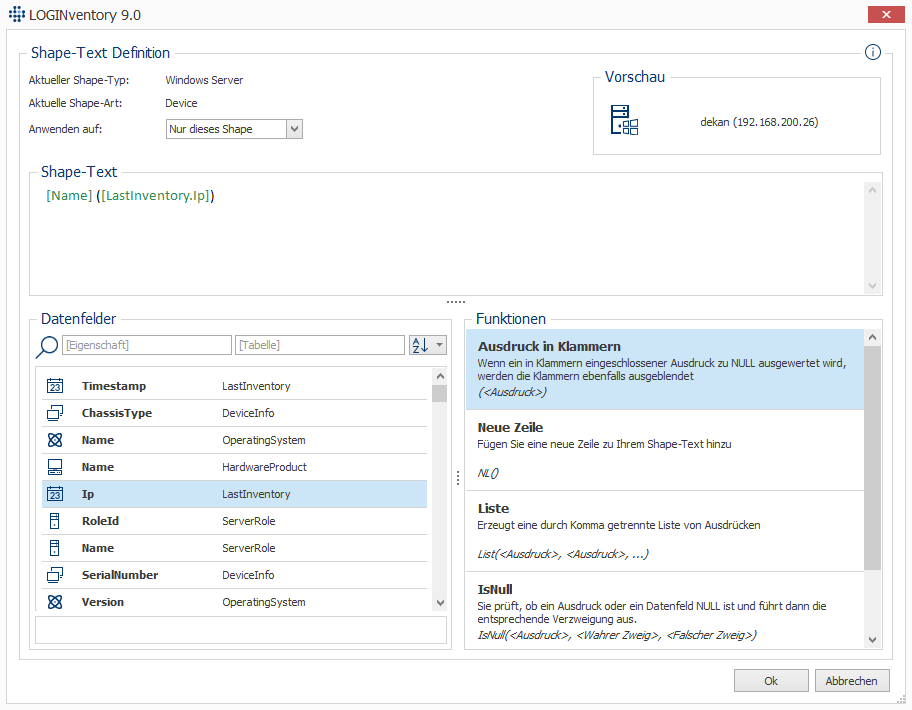
Task: Click the calendar icon beside Ip row
Action: pos(55,494)
